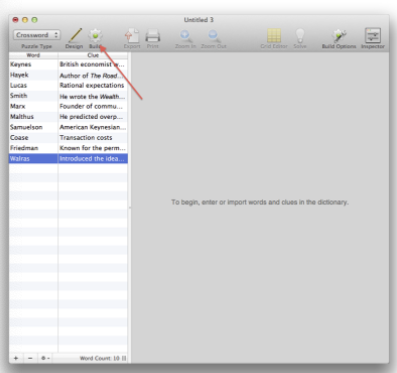Select the Design pencil icon
This screenshot has height=373, width=397.
75,35
